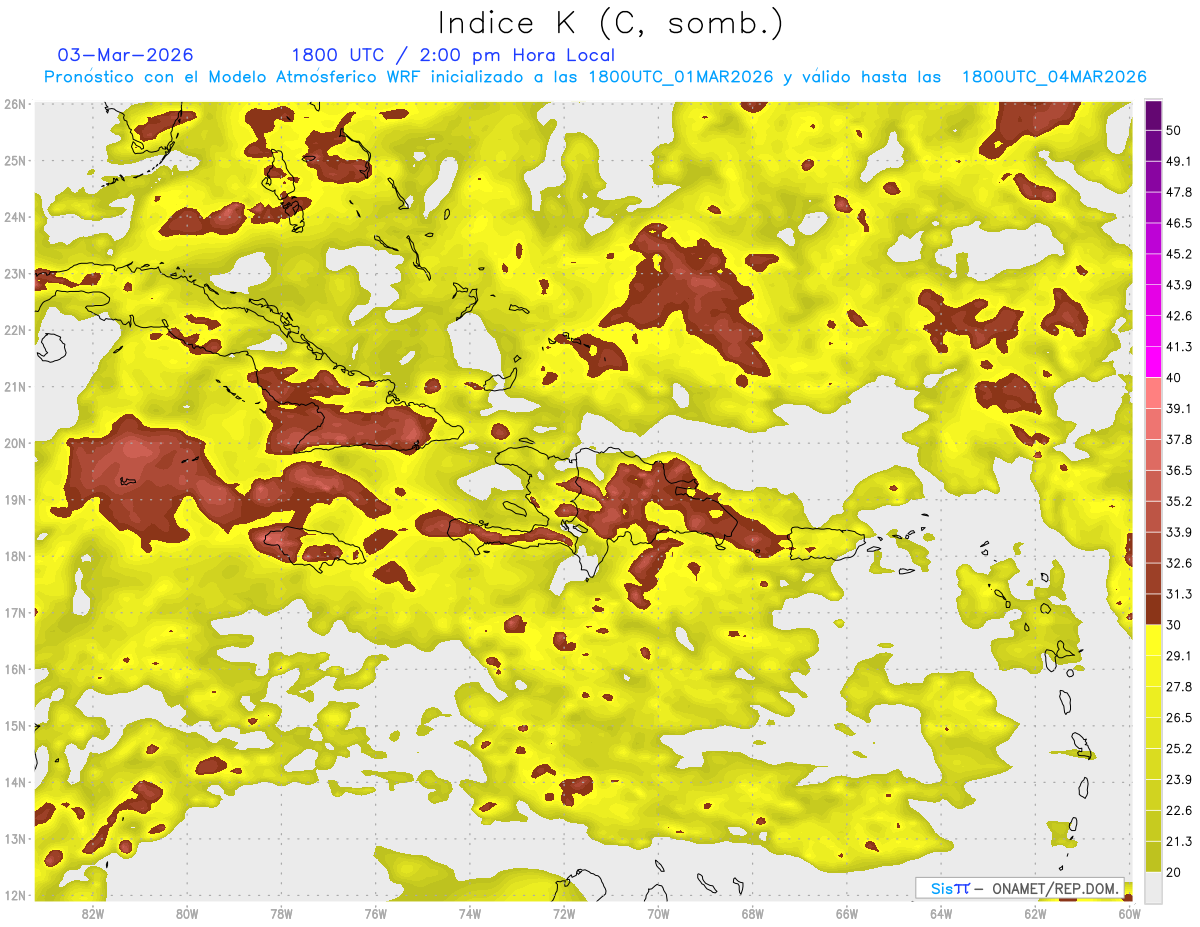The image size is (1200, 927).
Task: Click the '74W' longitude label
Action: (469, 913)
